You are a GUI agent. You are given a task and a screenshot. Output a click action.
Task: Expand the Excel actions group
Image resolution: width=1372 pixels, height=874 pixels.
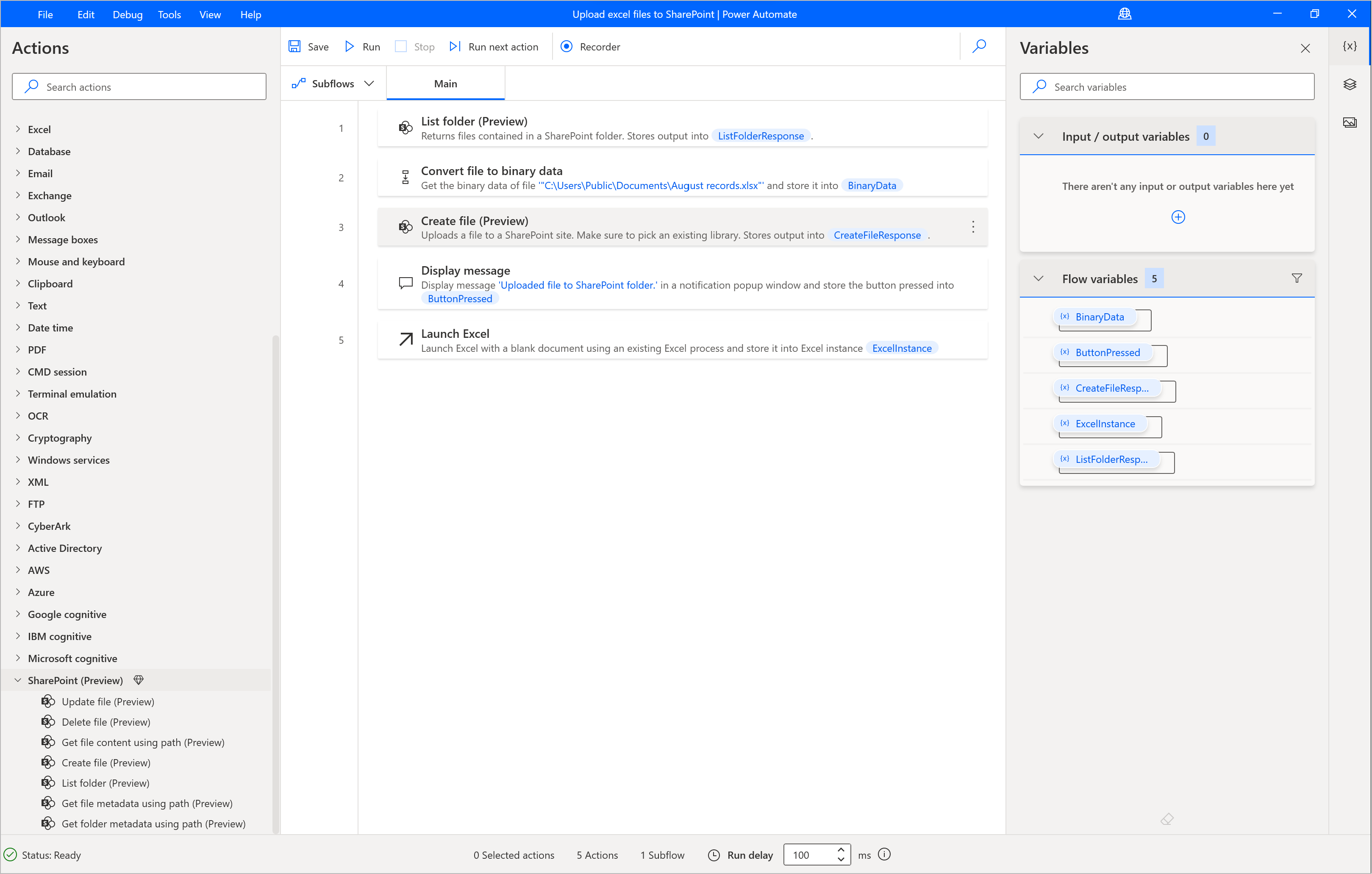(x=18, y=129)
